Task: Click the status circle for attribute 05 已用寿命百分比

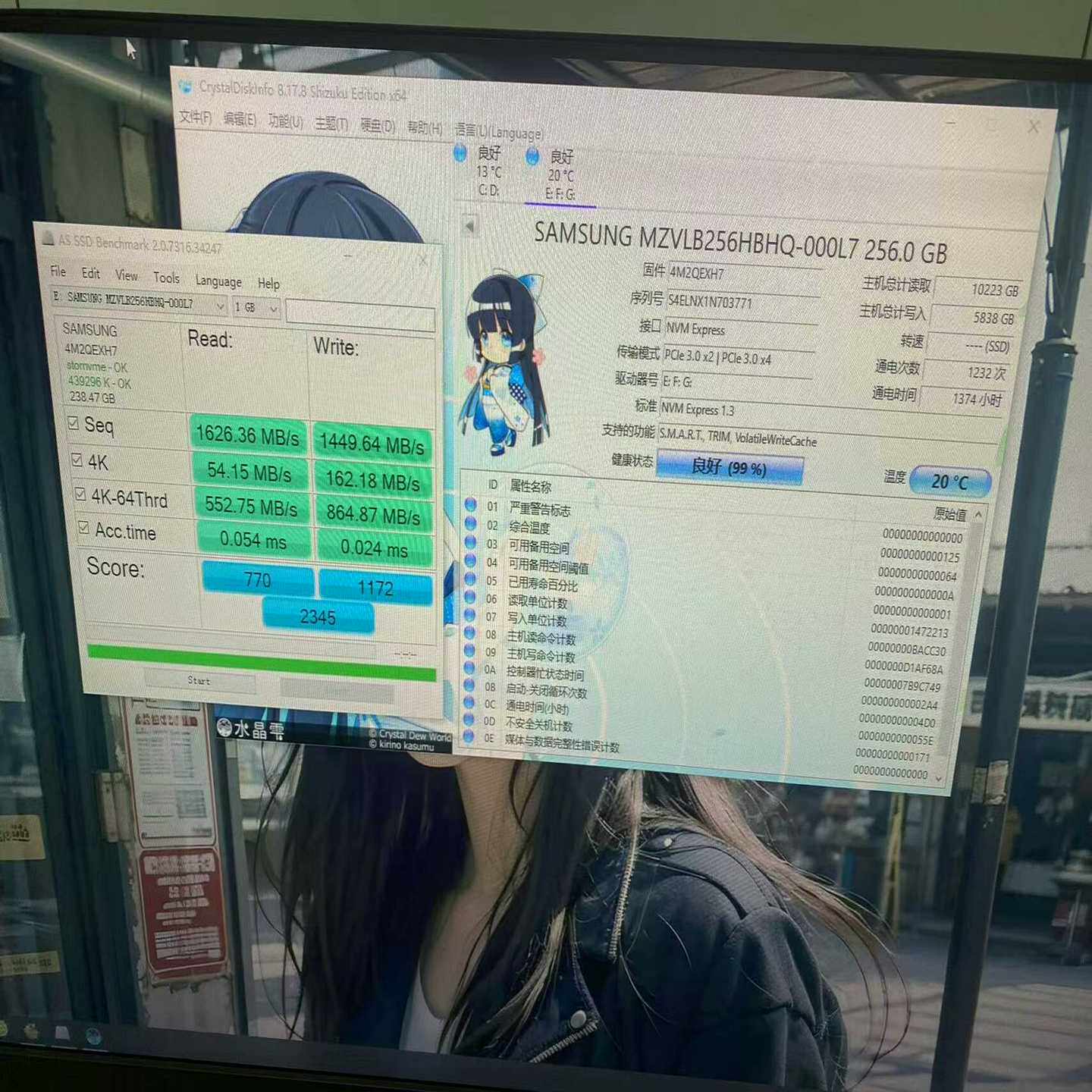Action: pos(470,579)
